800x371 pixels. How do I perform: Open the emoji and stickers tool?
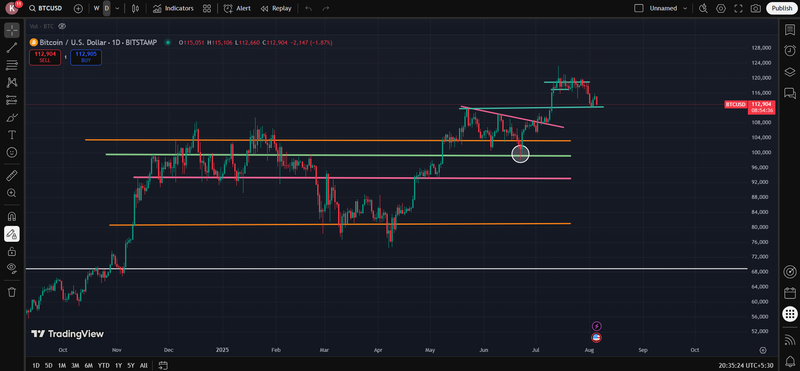click(x=12, y=152)
